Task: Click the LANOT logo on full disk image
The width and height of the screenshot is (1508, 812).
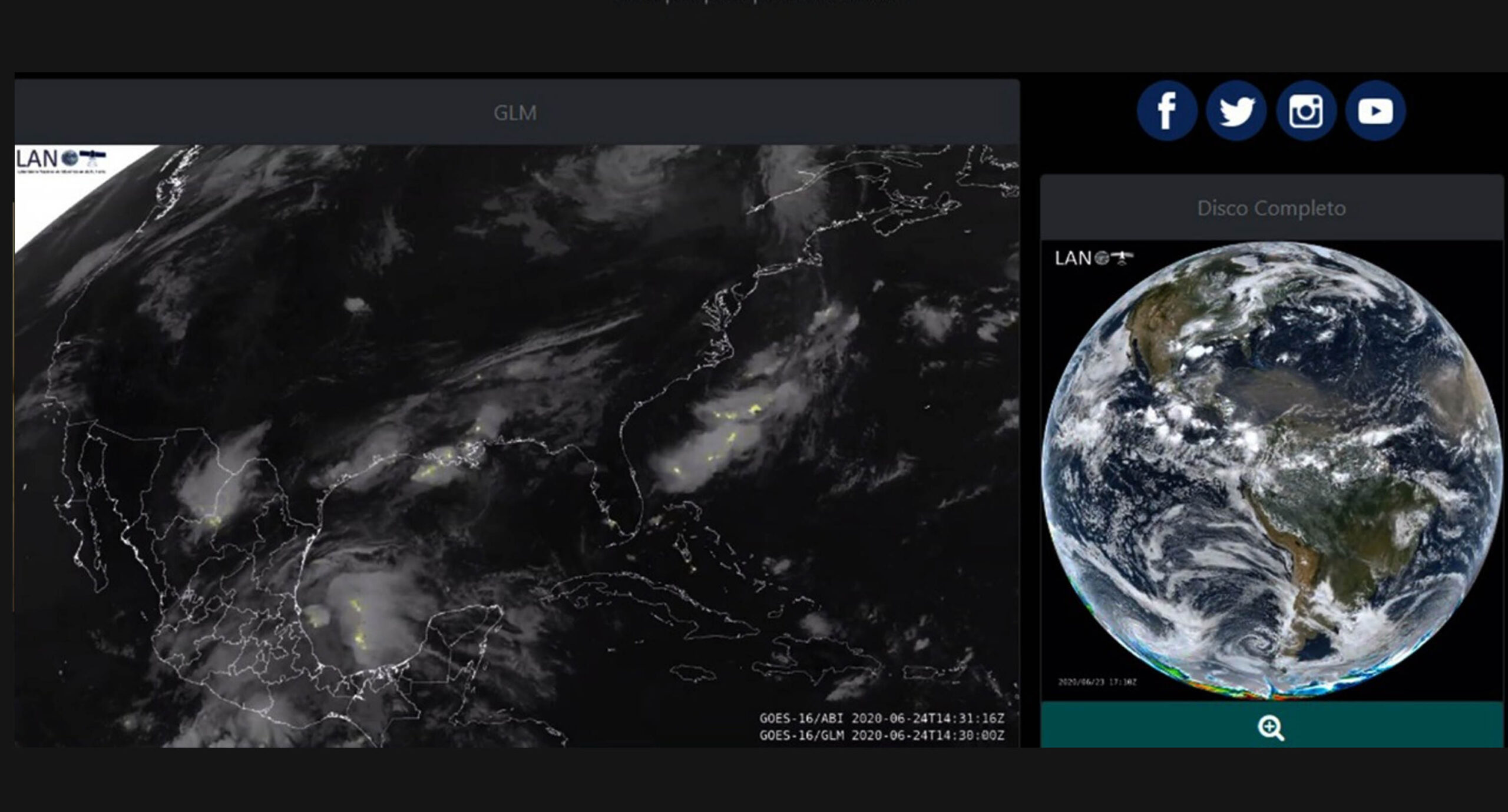Action: [1093, 258]
